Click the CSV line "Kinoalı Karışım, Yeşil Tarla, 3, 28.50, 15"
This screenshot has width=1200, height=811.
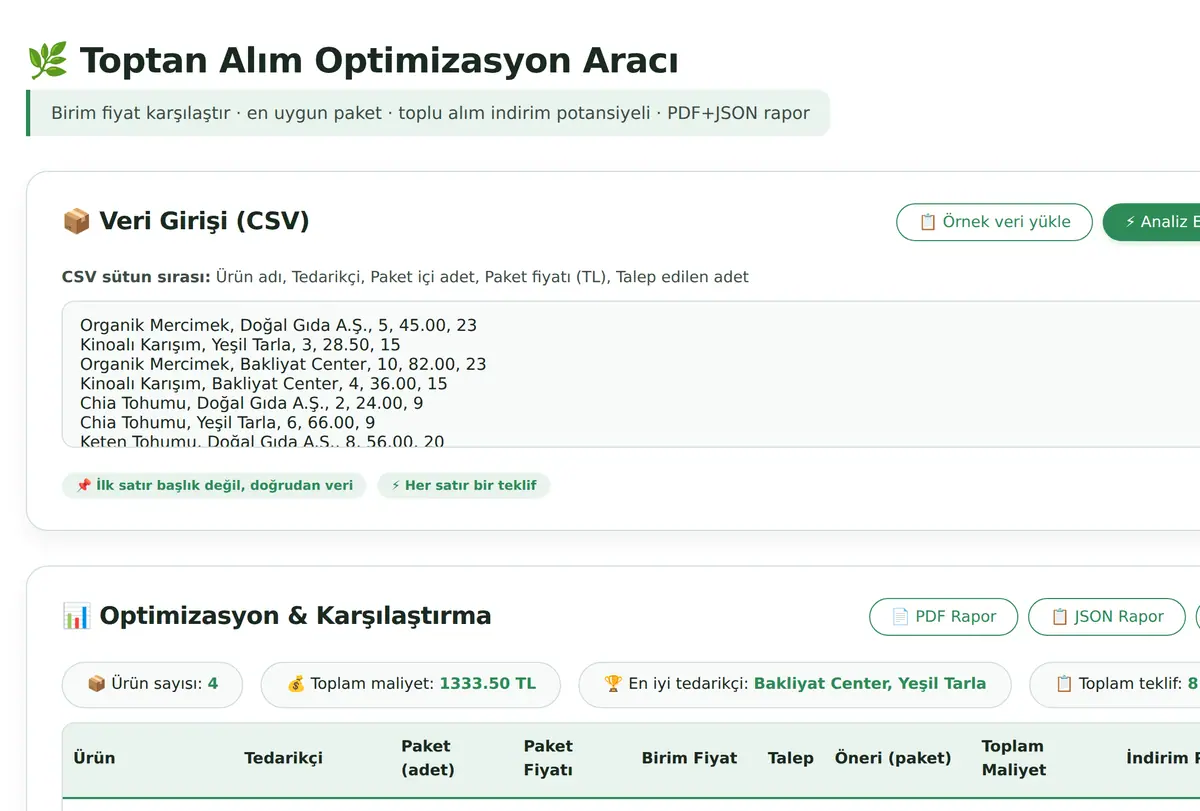240,345
